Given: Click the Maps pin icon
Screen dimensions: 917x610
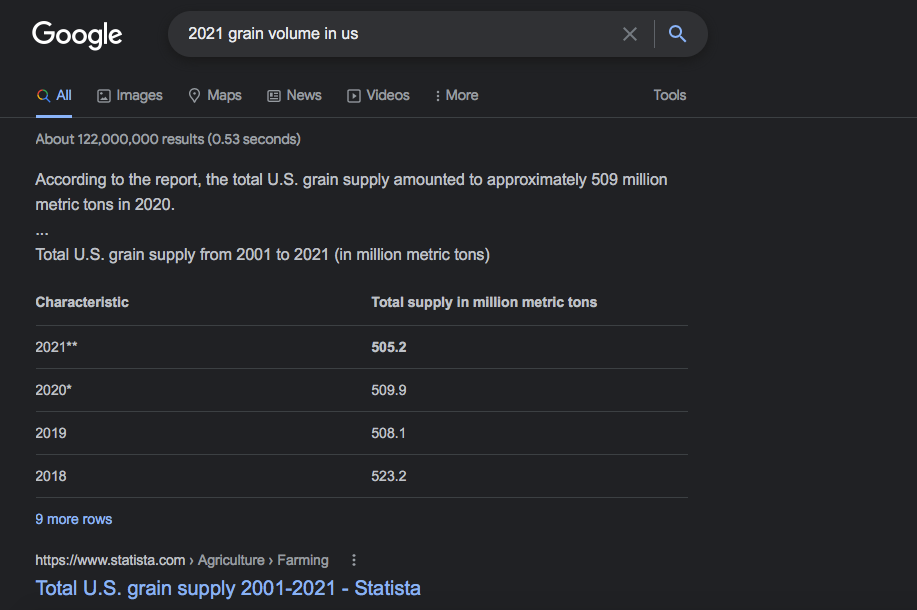Looking at the screenshot, I should (195, 96).
